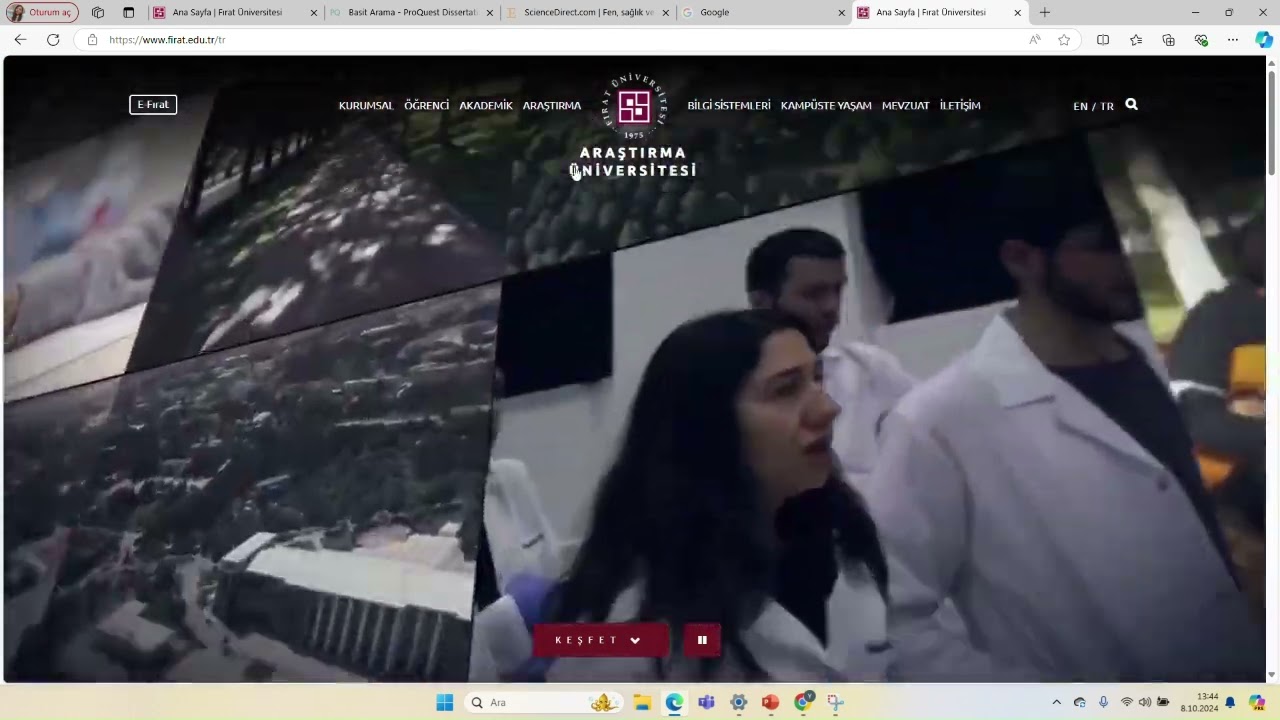Open the AKADEMİK menu
The image size is (1280, 720).
point(486,105)
